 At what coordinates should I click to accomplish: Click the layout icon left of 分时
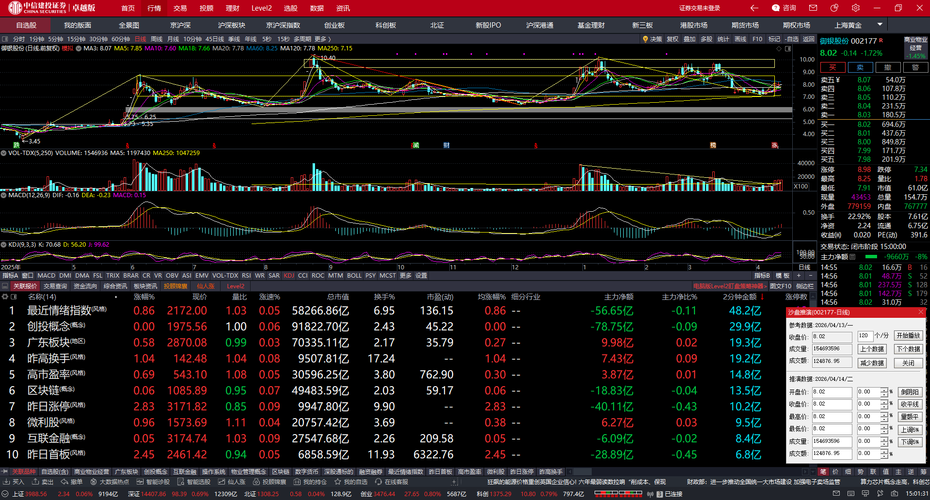click(x=5, y=39)
